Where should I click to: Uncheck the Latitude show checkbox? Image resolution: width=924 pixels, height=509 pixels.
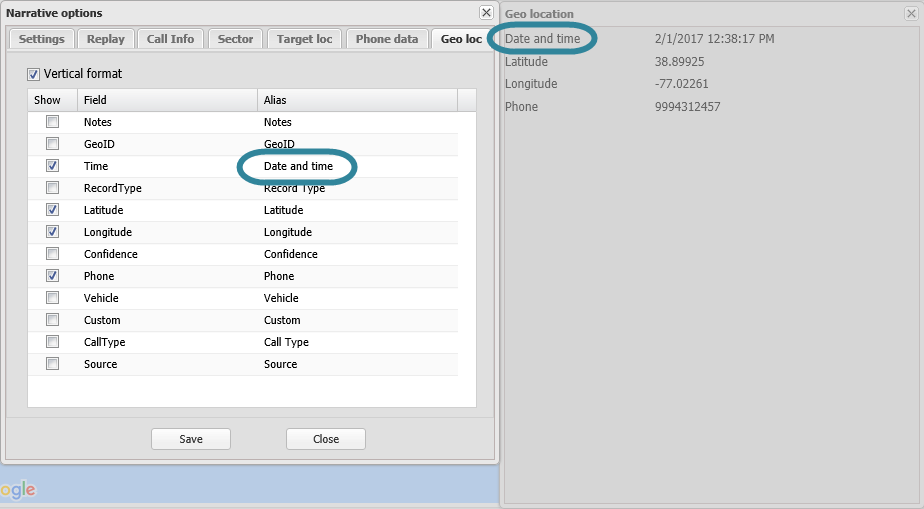click(x=52, y=210)
